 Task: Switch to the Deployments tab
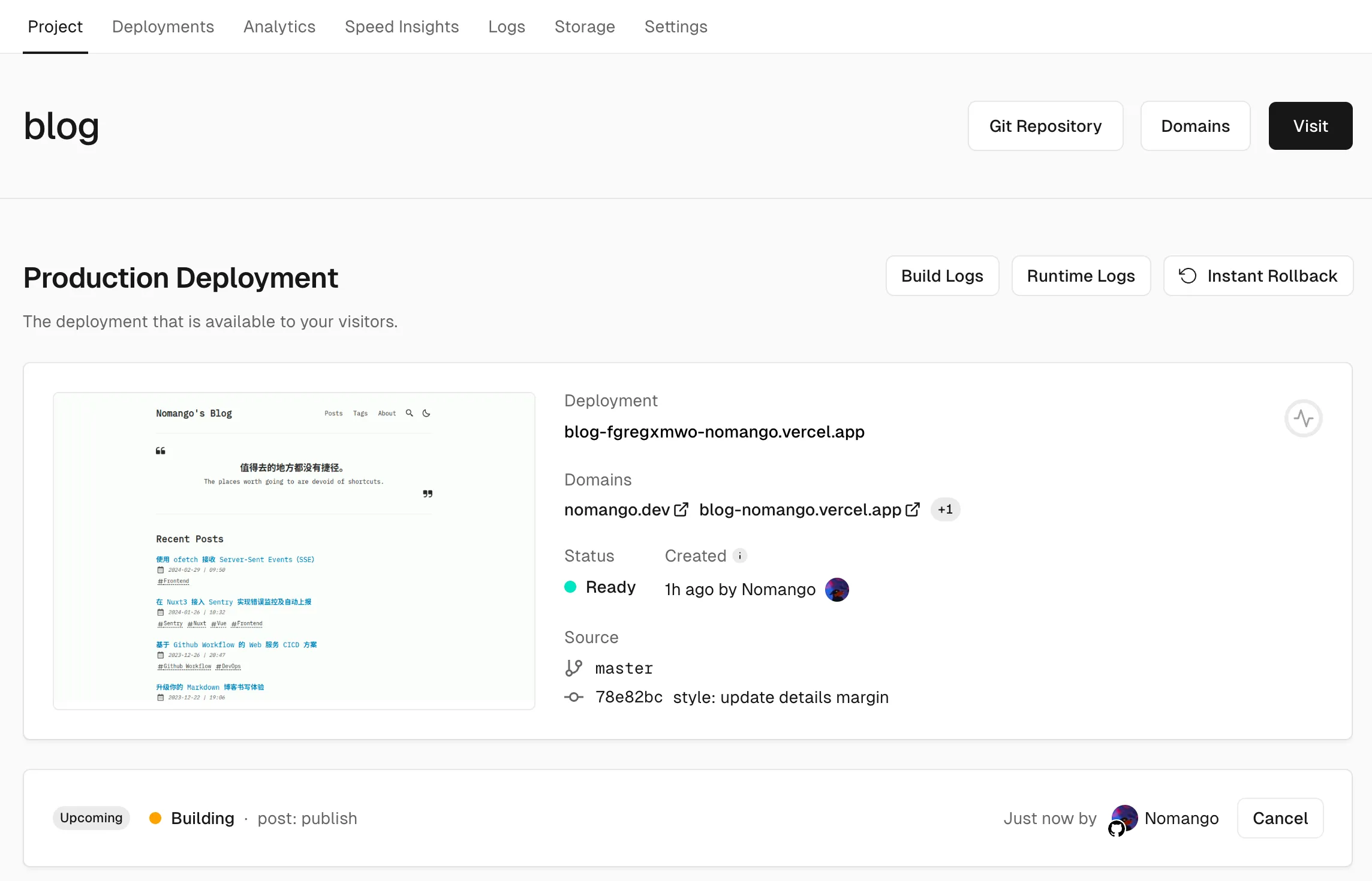point(163,26)
